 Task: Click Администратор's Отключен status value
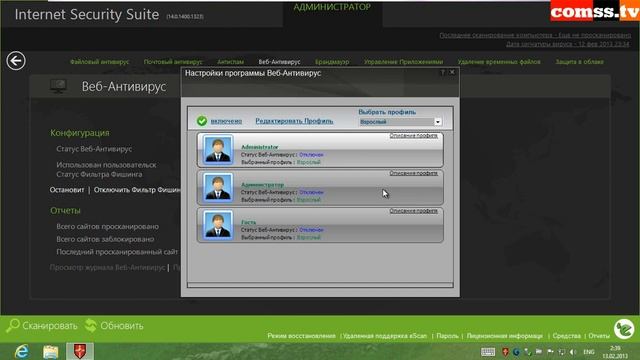[311, 192]
